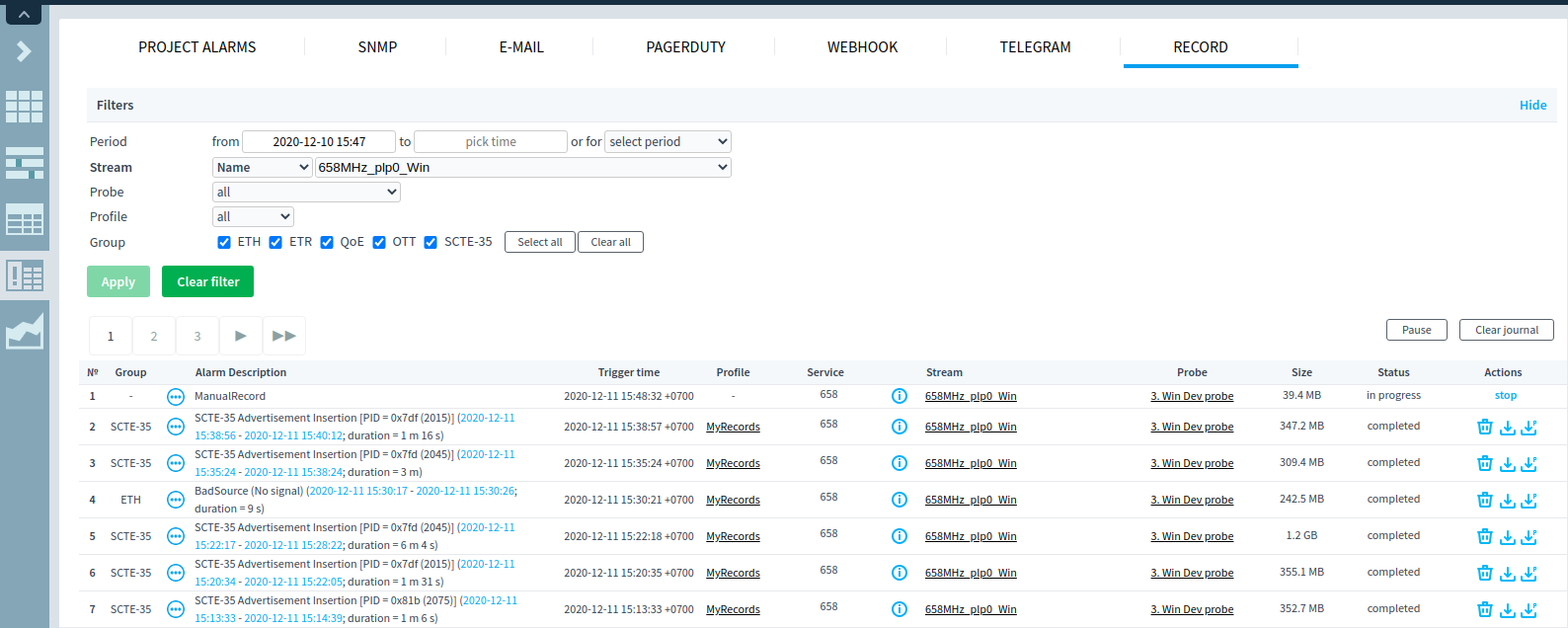
Task: Click the Clear filter button
Action: coord(207,282)
